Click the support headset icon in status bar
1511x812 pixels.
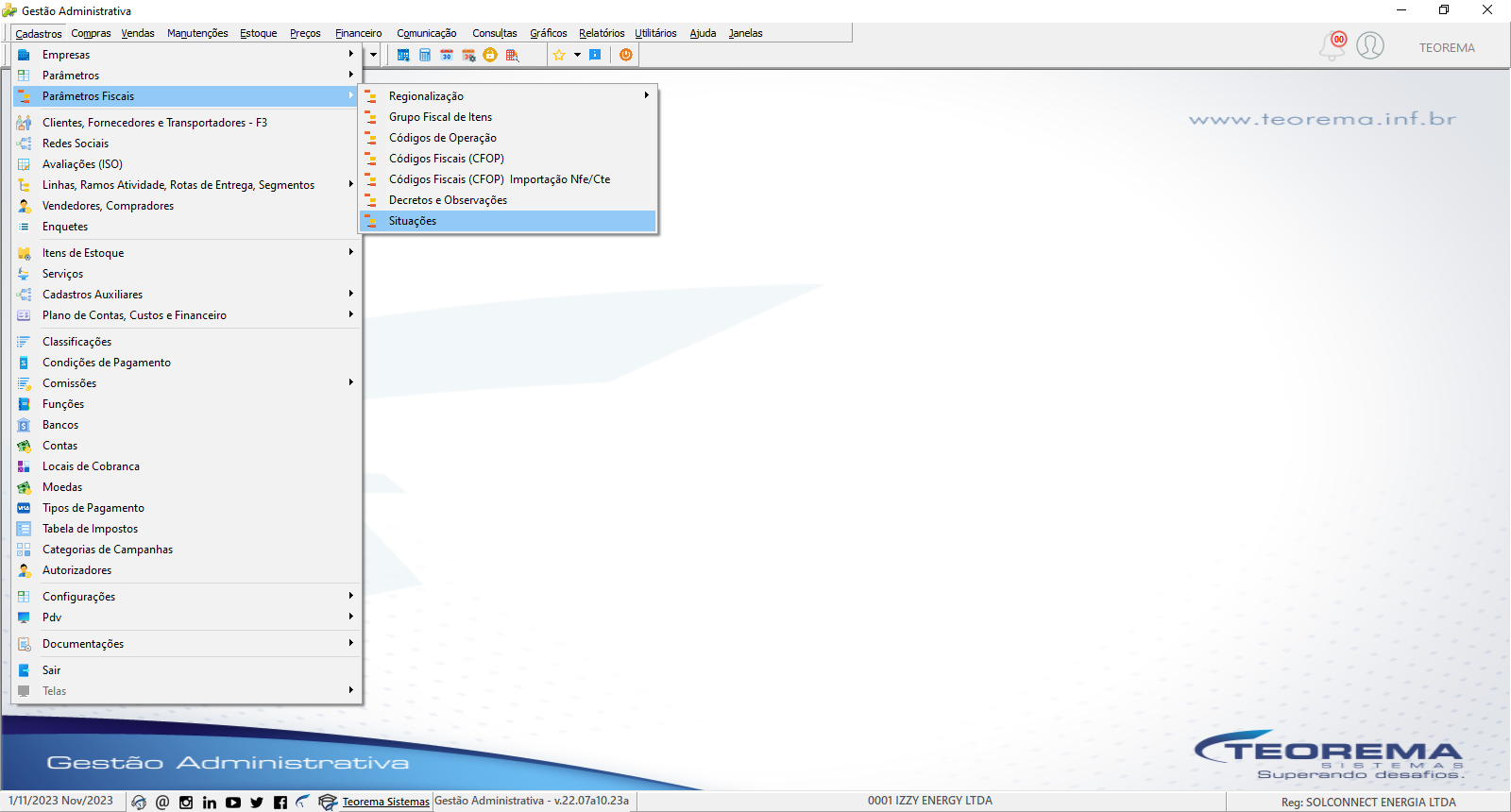[x=139, y=803]
